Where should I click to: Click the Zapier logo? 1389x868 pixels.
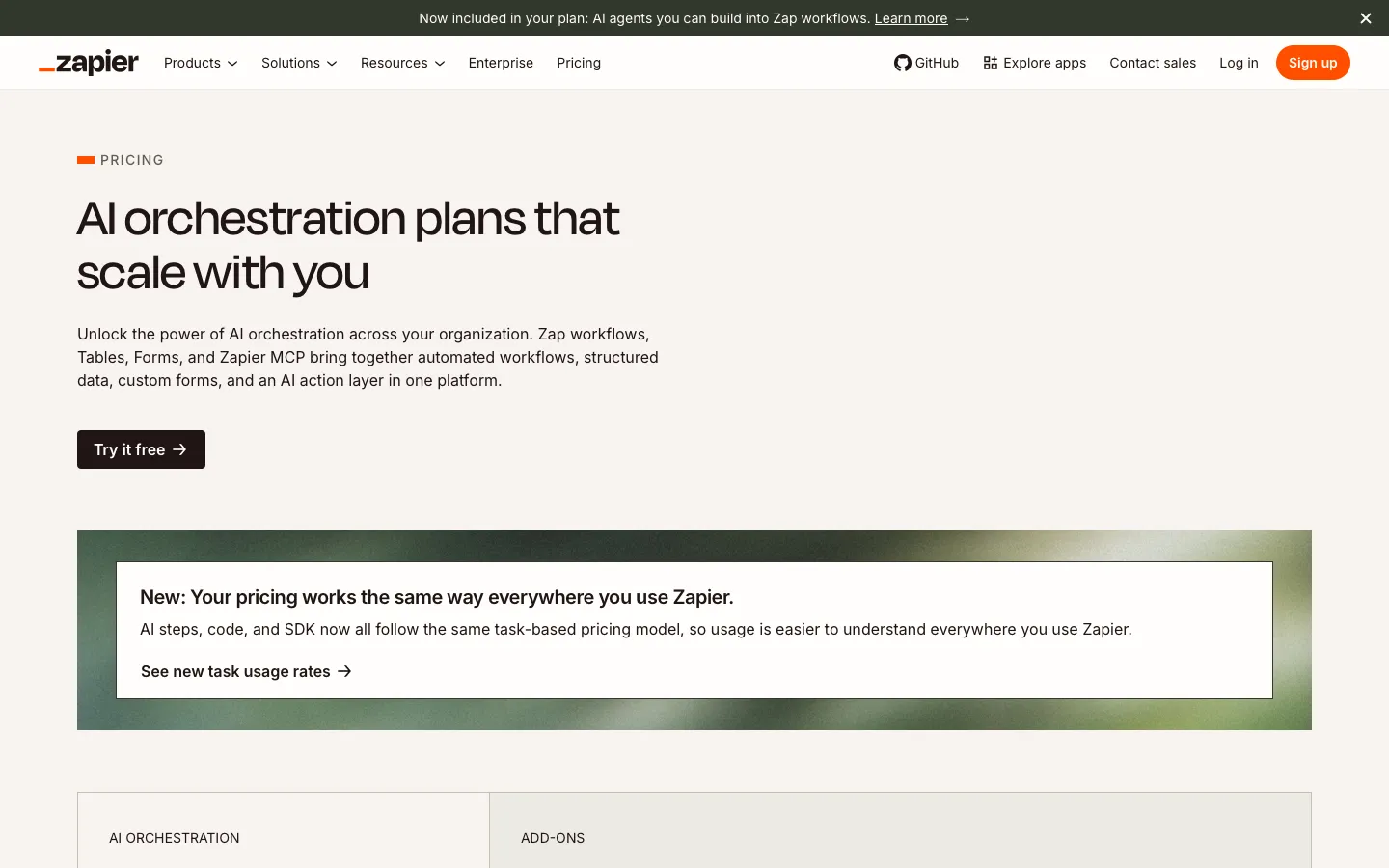89,63
